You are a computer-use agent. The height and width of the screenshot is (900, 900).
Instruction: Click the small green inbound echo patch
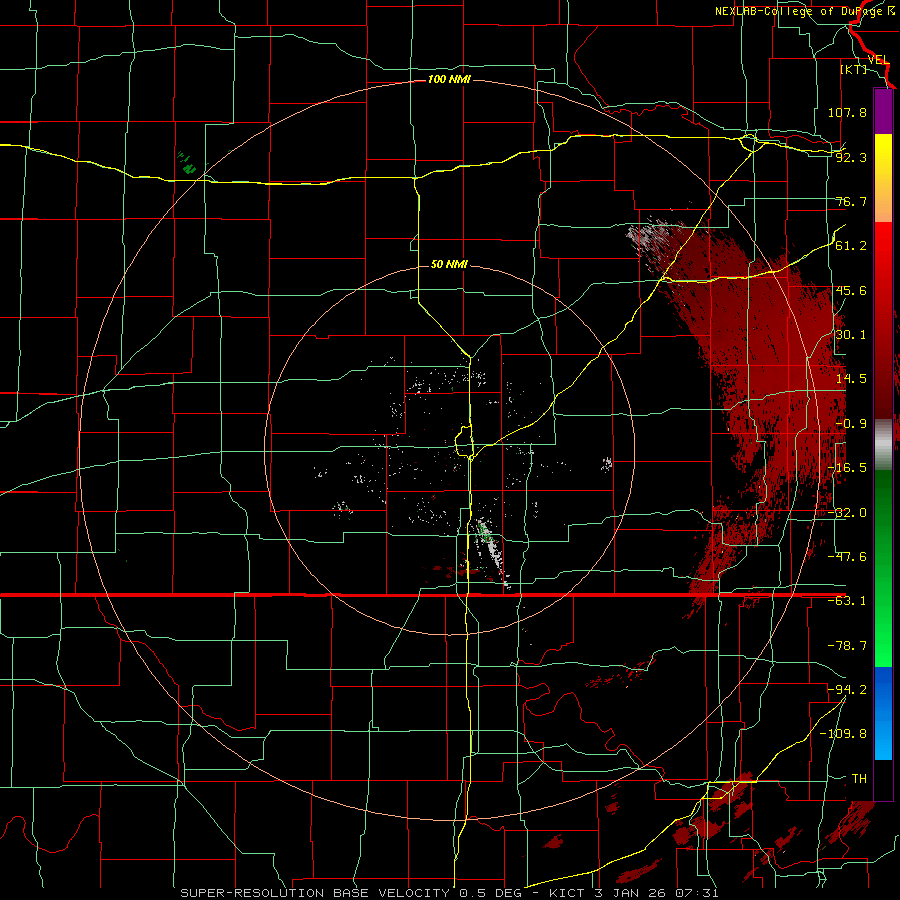[x=187, y=163]
